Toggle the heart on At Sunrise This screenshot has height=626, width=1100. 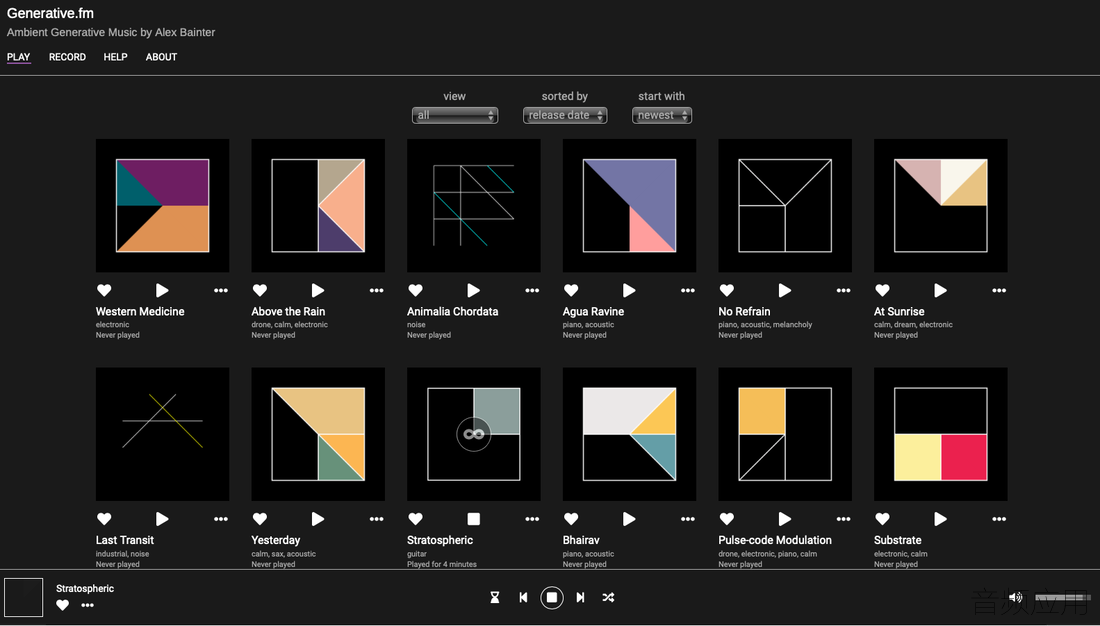[x=883, y=291]
